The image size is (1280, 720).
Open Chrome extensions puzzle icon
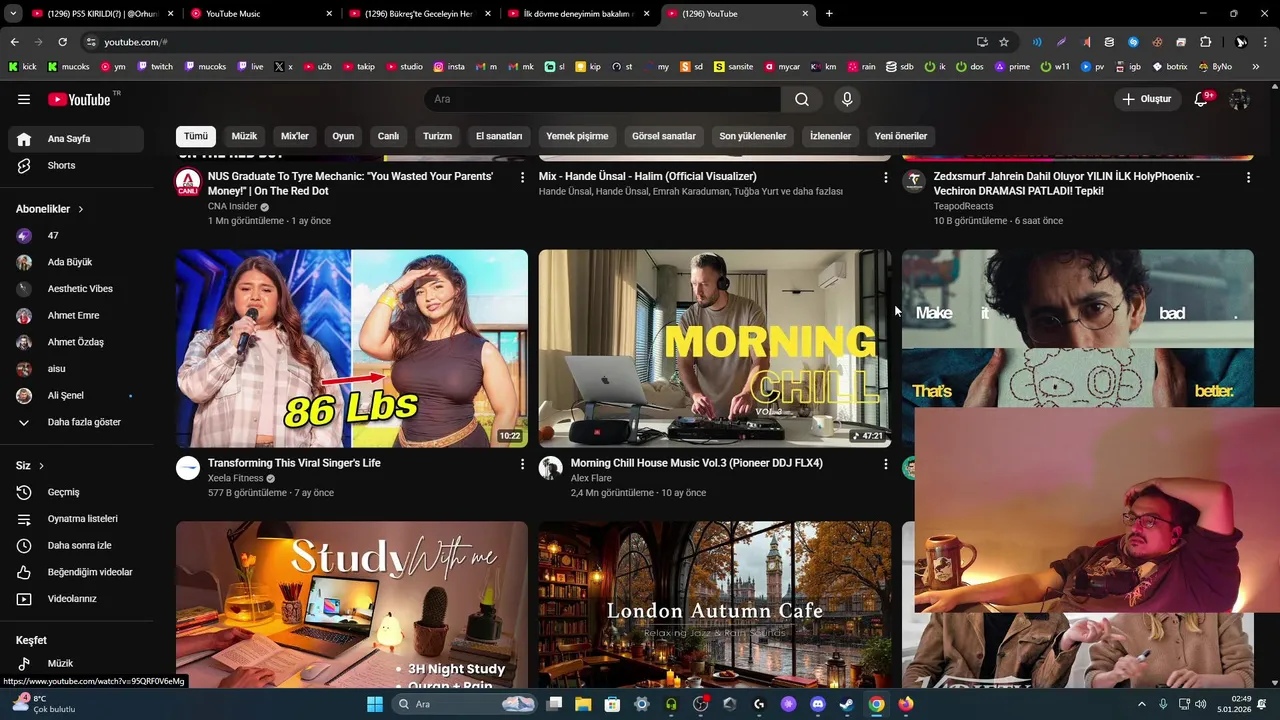[1205, 42]
